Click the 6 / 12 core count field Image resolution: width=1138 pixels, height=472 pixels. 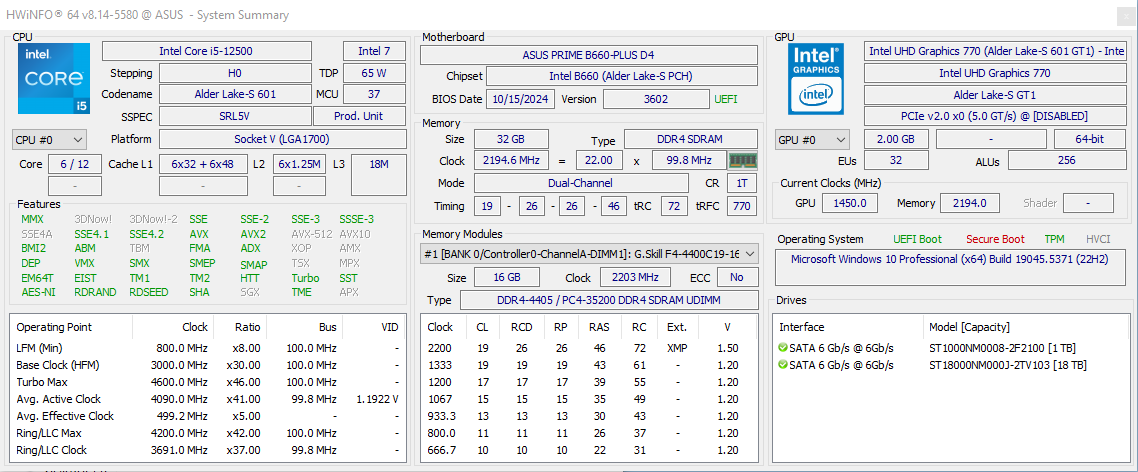point(75,164)
